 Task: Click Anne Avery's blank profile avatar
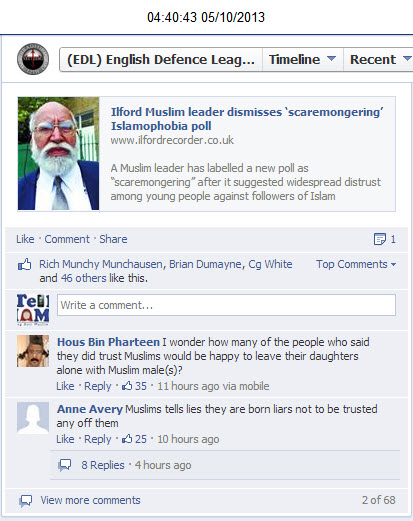pos(33,418)
